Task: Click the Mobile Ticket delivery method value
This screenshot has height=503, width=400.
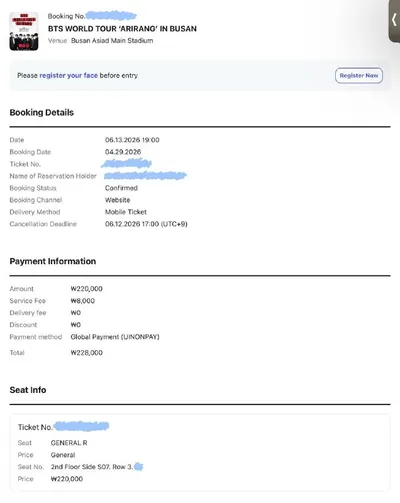Action: [x=126, y=212]
